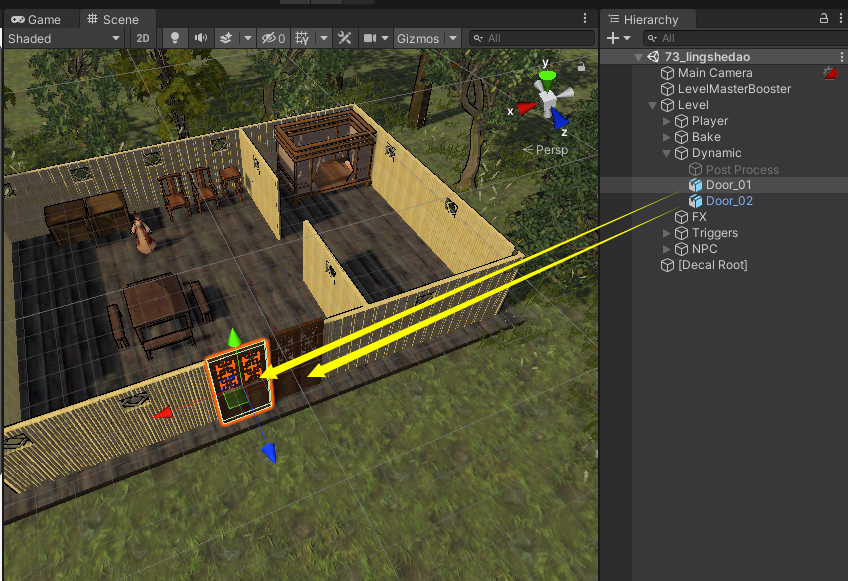
Task: Open Gizmos dropdown arrow
Action: click(453, 38)
